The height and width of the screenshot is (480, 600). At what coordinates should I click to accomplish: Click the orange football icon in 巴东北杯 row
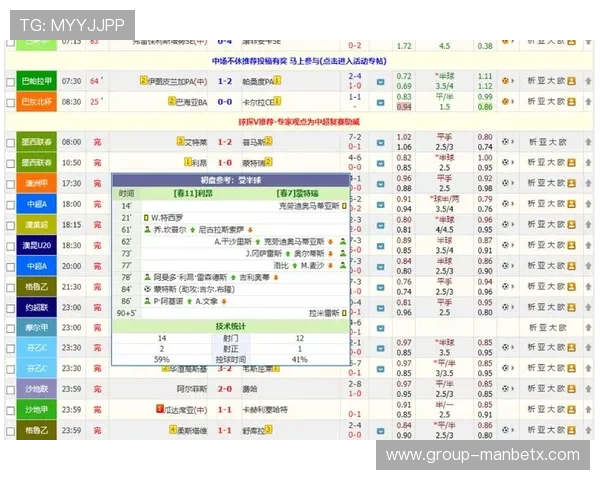pos(506,101)
